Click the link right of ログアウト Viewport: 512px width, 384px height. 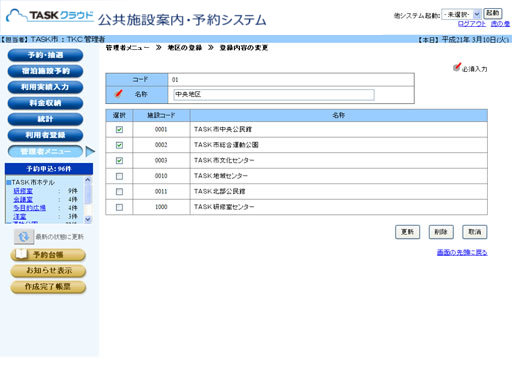click(x=500, y=24)
